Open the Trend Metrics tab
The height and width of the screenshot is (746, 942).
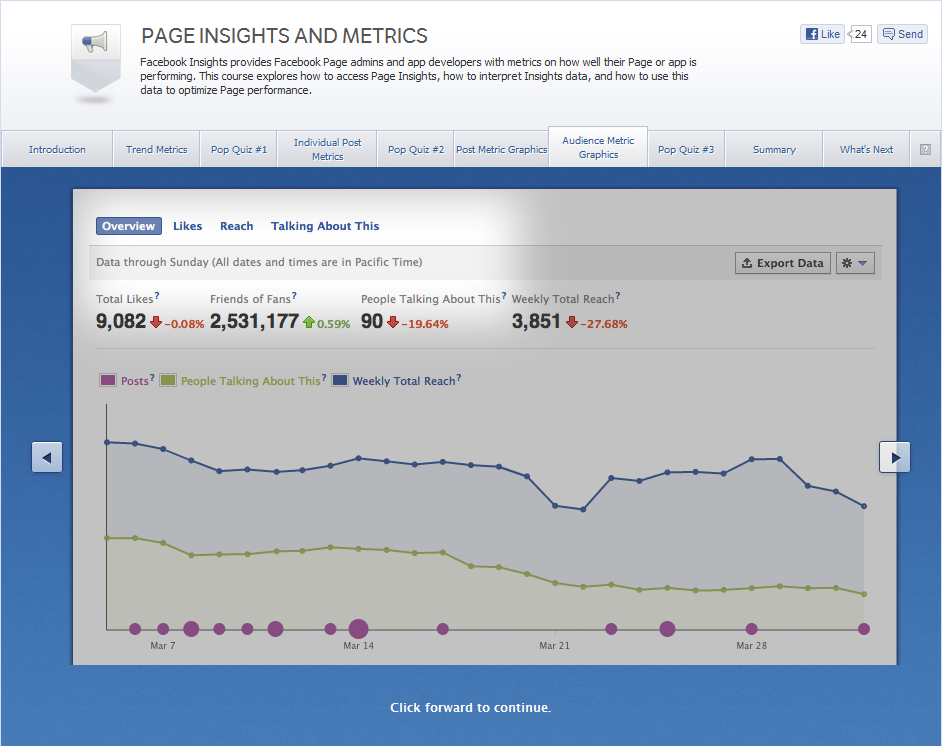[156, 150]
